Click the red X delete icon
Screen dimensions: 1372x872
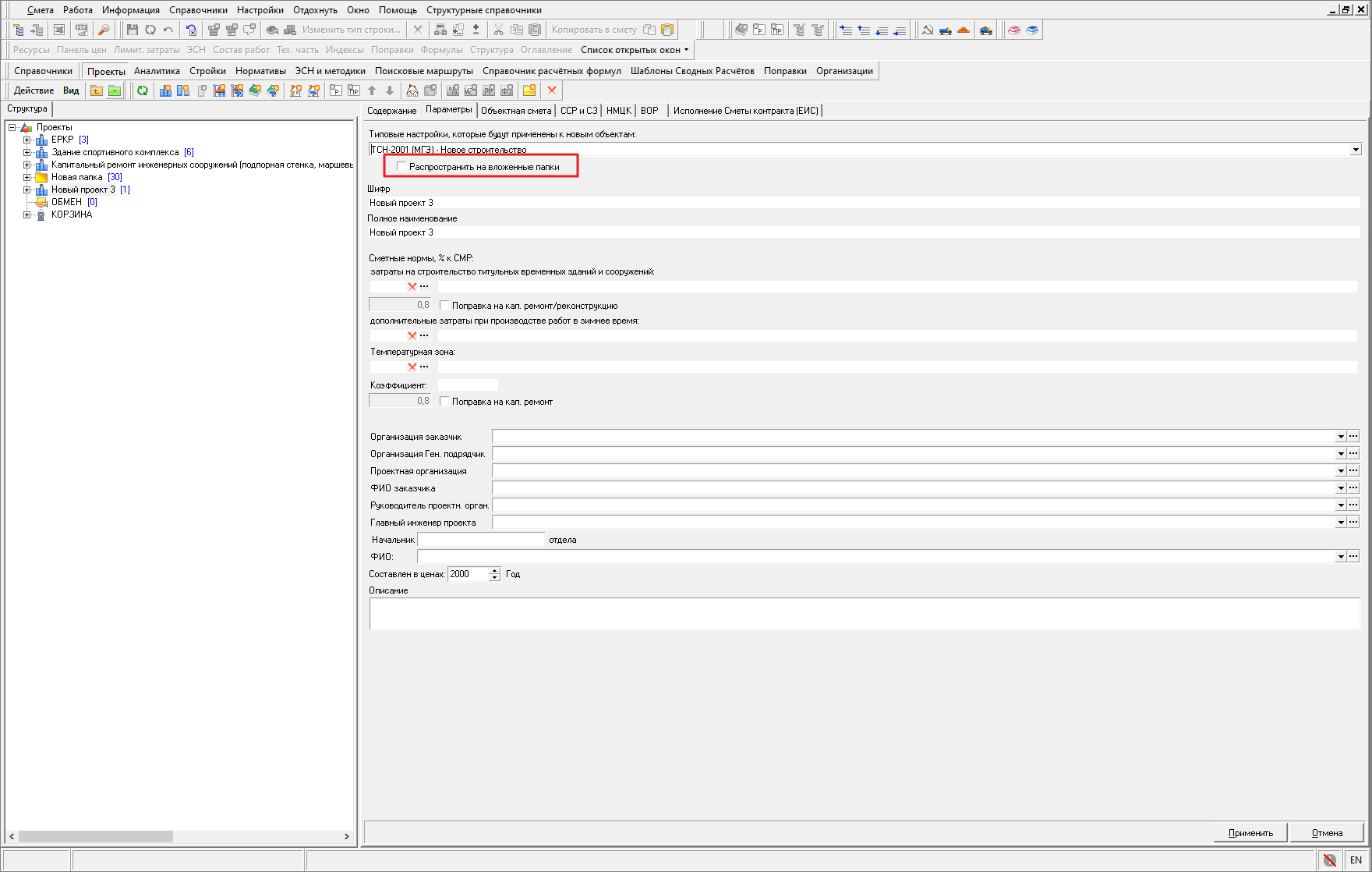[x=552, y=90]
